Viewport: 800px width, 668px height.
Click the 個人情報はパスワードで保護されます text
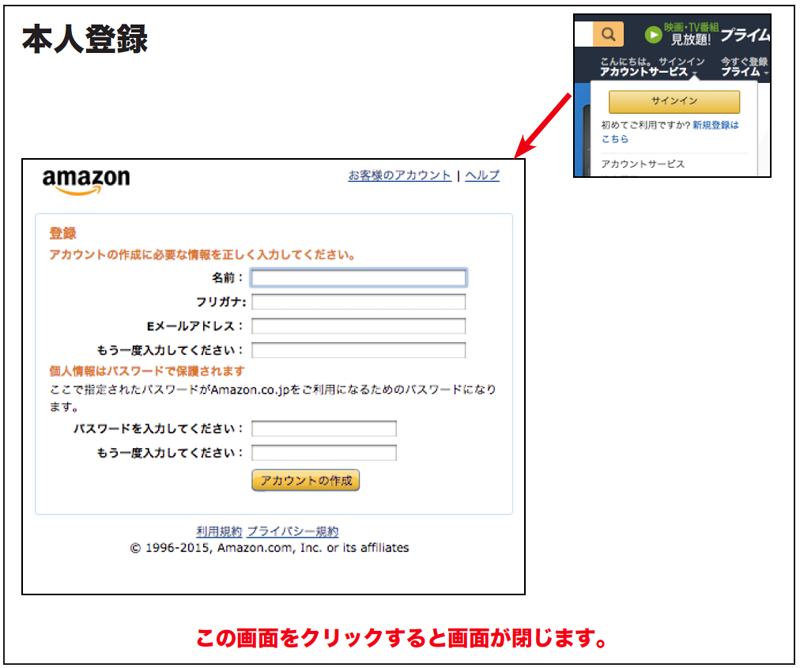[147, 371]
